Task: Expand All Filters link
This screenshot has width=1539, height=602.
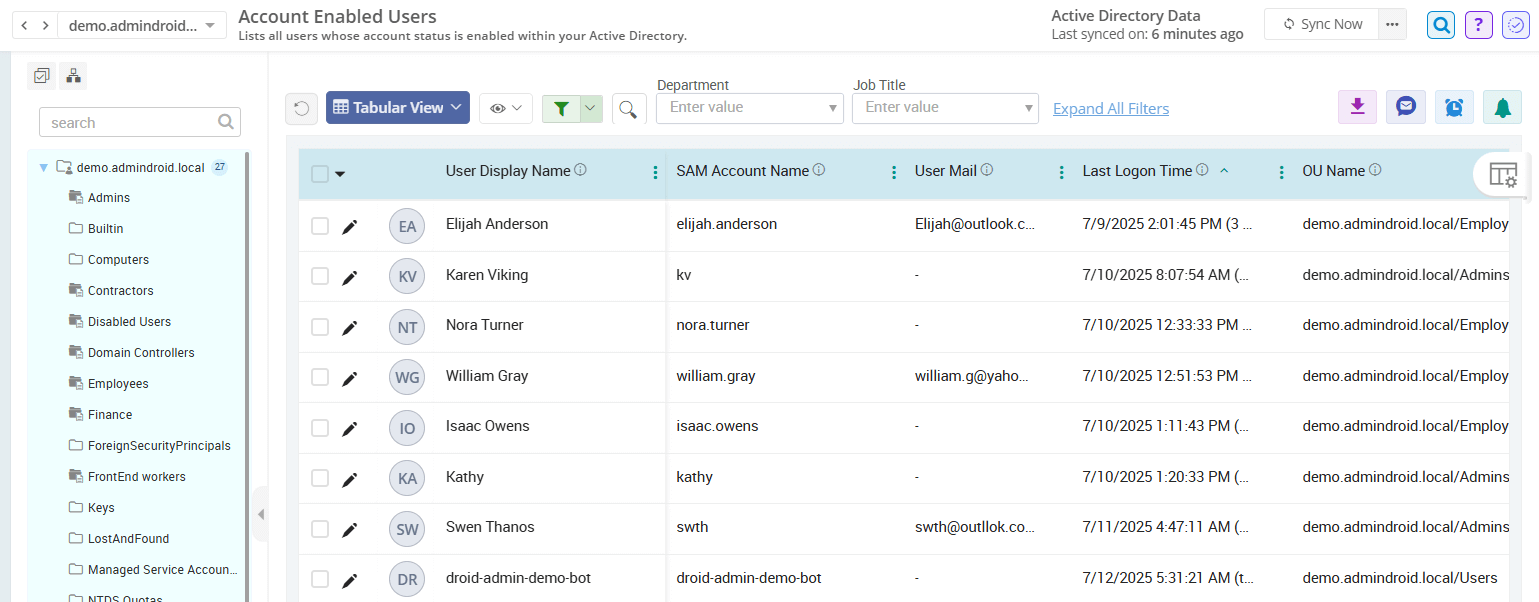Action: point(1110,107)
